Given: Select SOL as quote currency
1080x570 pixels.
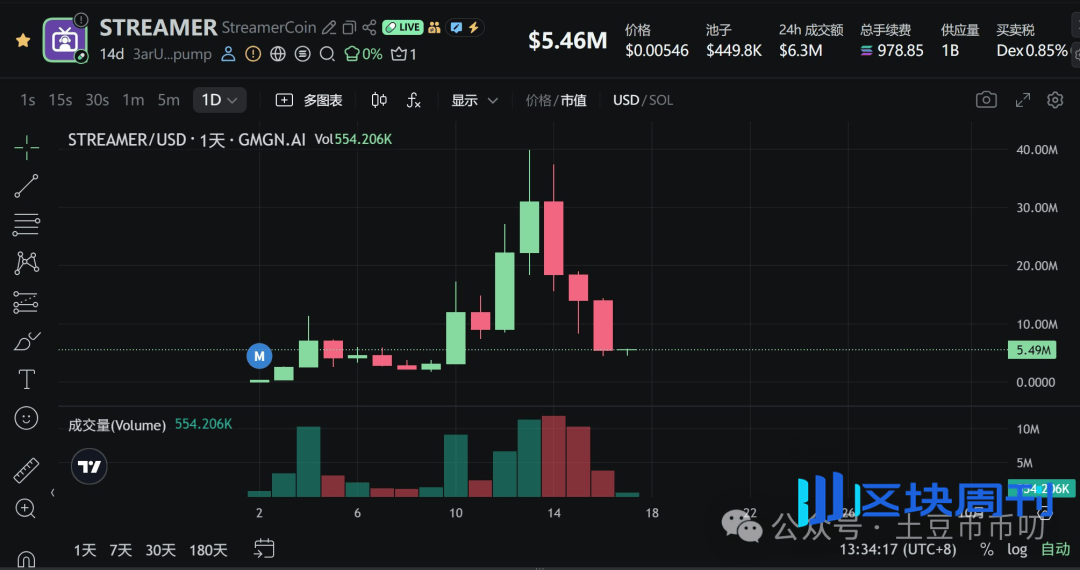Looking at the screenshot, I should point(661,101).
